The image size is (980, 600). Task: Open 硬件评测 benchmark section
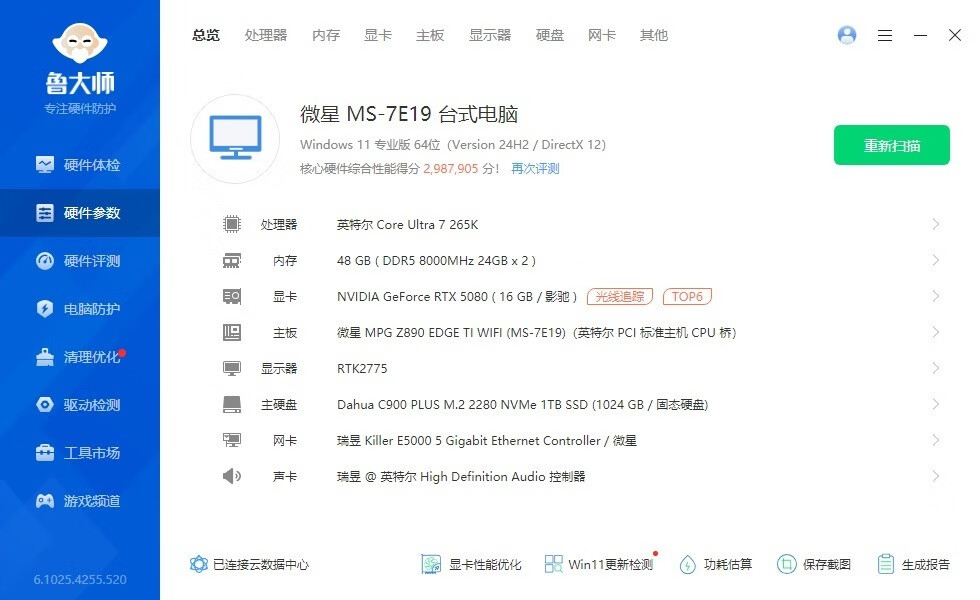point(79,261)
